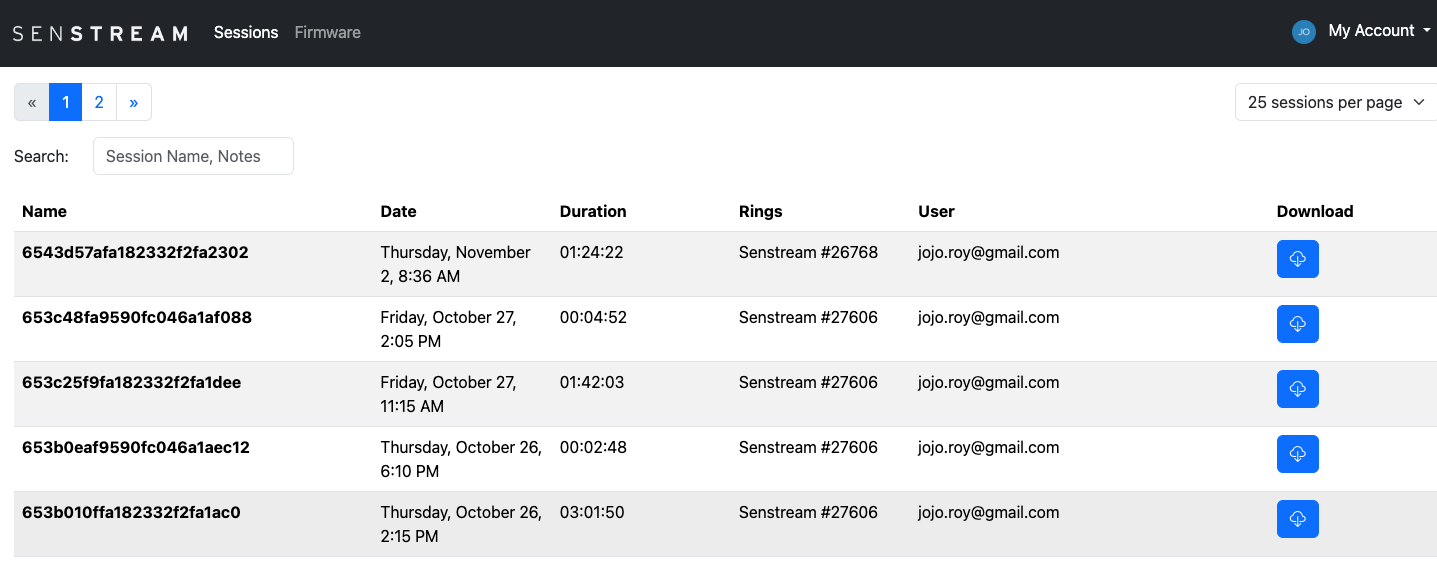Click the previous page arrow button
This screenshot has width=1437, height=561.
[x=32, y=102]
